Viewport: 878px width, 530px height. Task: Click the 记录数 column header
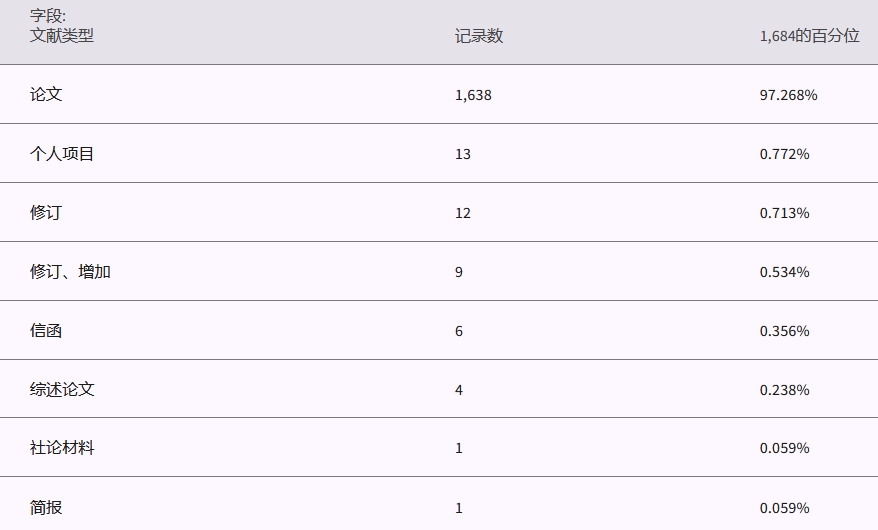[x=479, y=36]
